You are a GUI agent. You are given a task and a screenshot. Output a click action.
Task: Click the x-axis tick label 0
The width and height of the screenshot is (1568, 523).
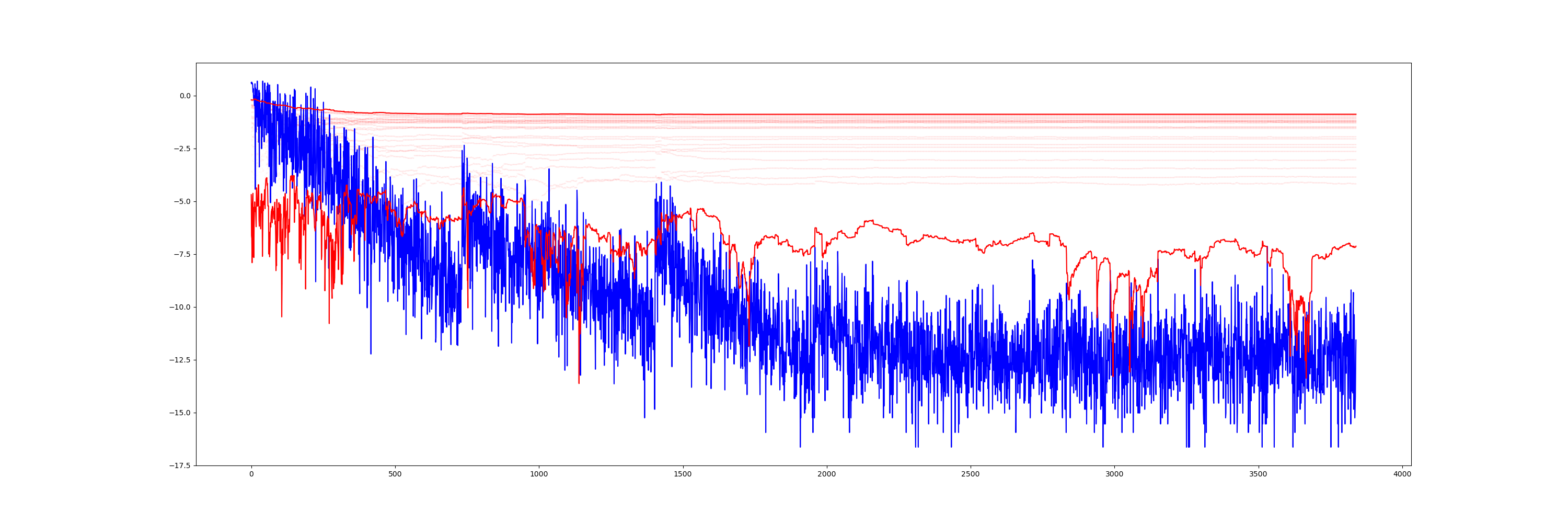point(251,474)
